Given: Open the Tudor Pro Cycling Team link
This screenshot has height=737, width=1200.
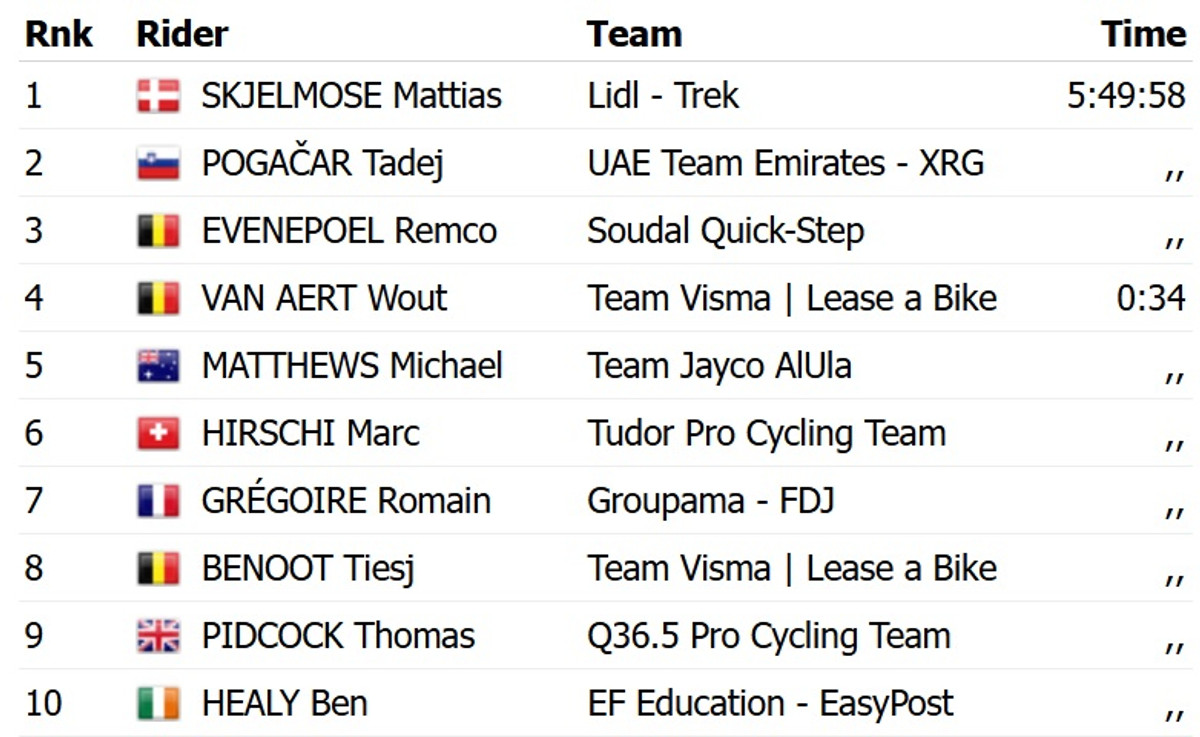Looking at the screenshot, I should pos(766,433).
